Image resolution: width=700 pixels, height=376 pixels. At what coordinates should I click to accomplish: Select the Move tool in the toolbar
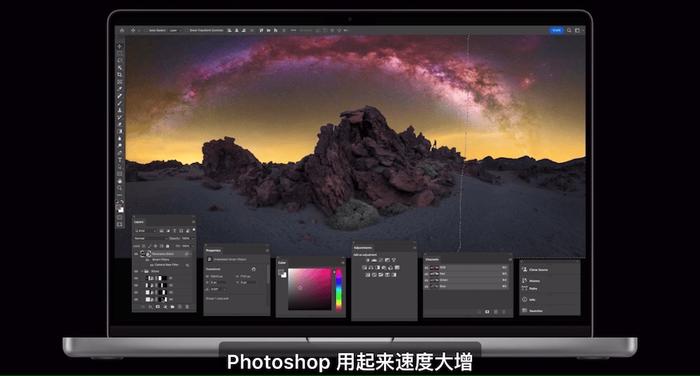click(120, 46)
